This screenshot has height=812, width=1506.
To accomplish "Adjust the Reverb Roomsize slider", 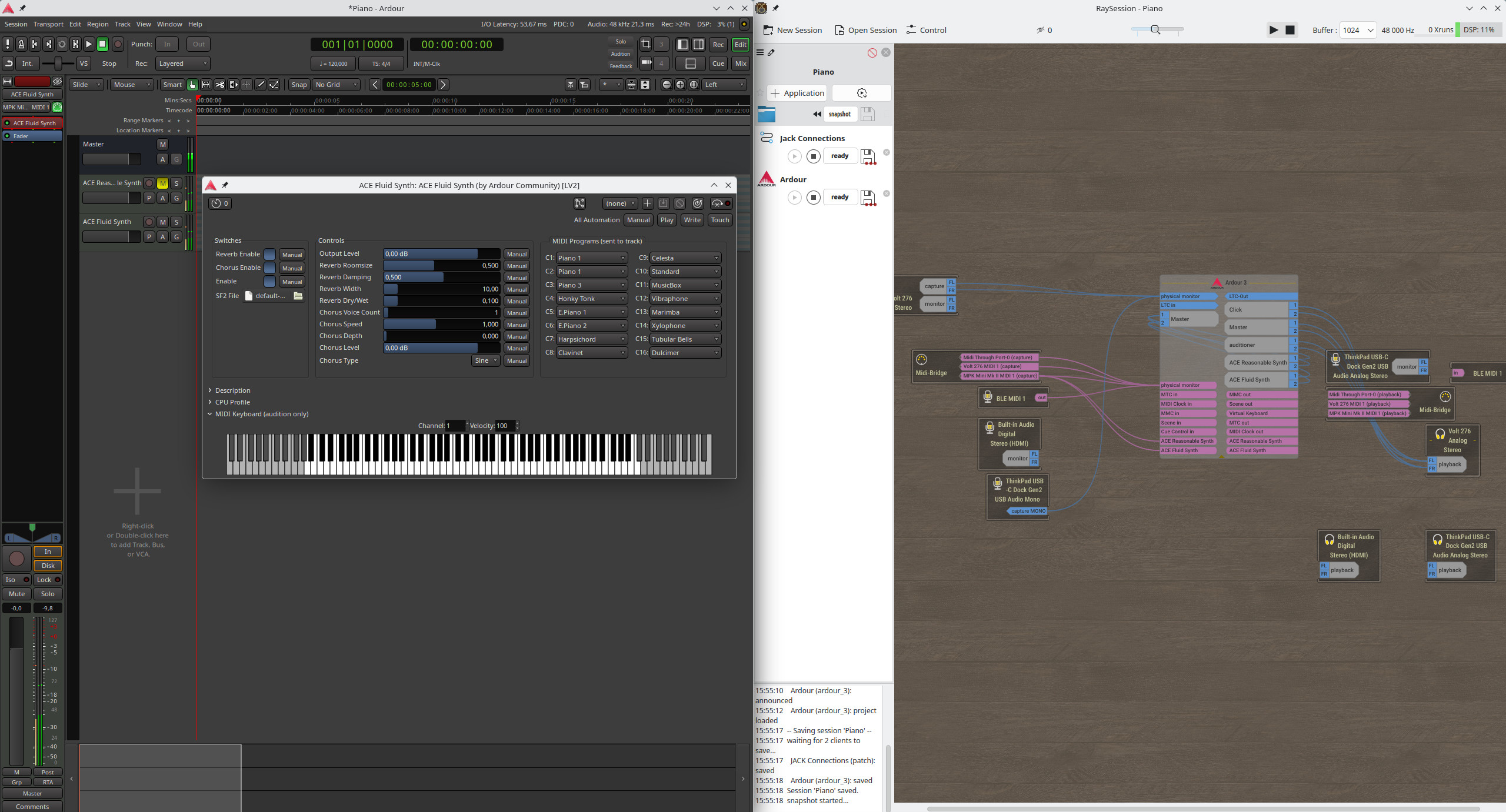I will tap(442, 266).
